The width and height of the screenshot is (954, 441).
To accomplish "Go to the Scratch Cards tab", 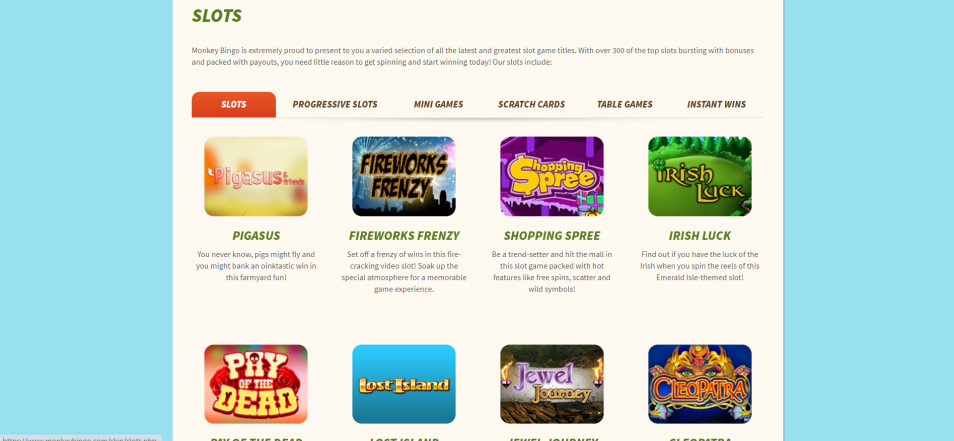I will point(531,105).
